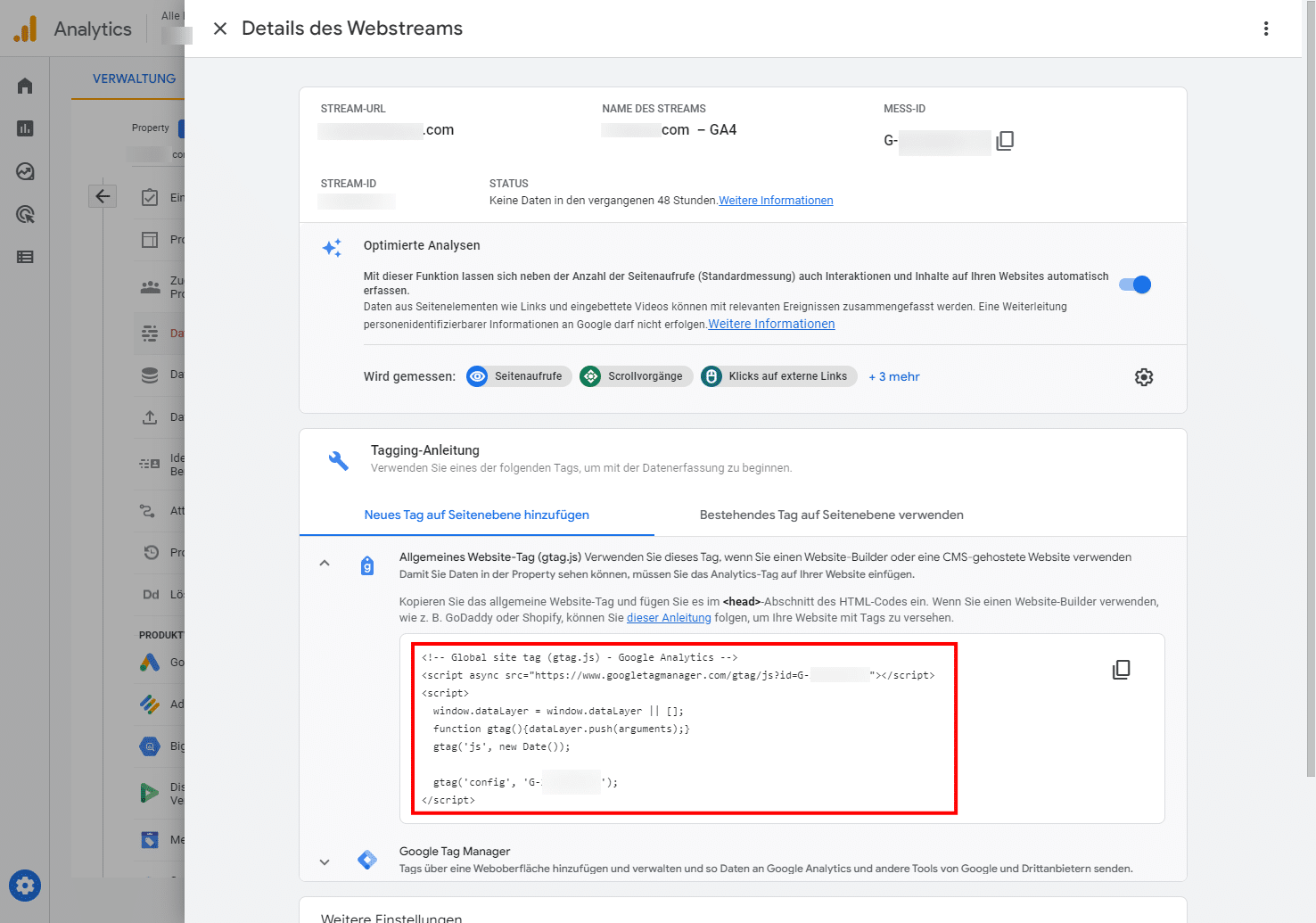Click the property settings window icon
Viewport: 1316px width, 923px height.
pos(150,239)
